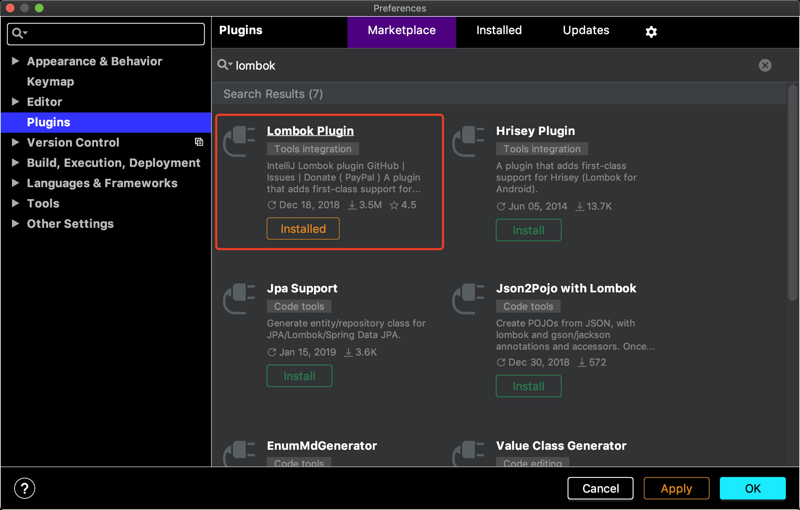Screen dimensions: 800x510
Task: Install the Hrisey Plugin
Action: point(528,229)
